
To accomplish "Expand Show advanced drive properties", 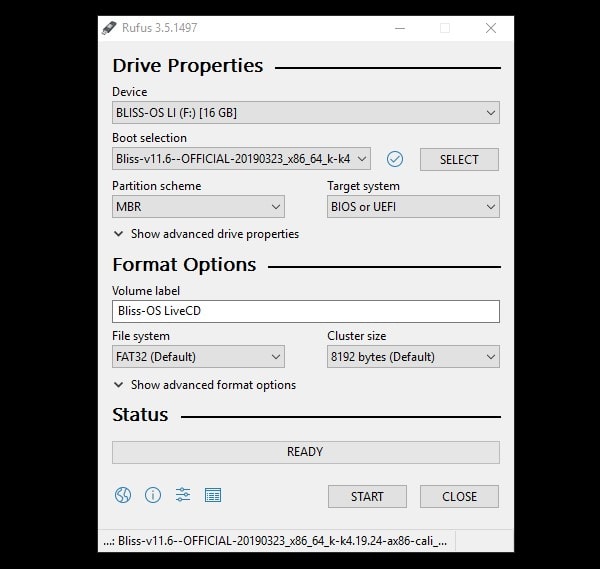I will point(207,234).
